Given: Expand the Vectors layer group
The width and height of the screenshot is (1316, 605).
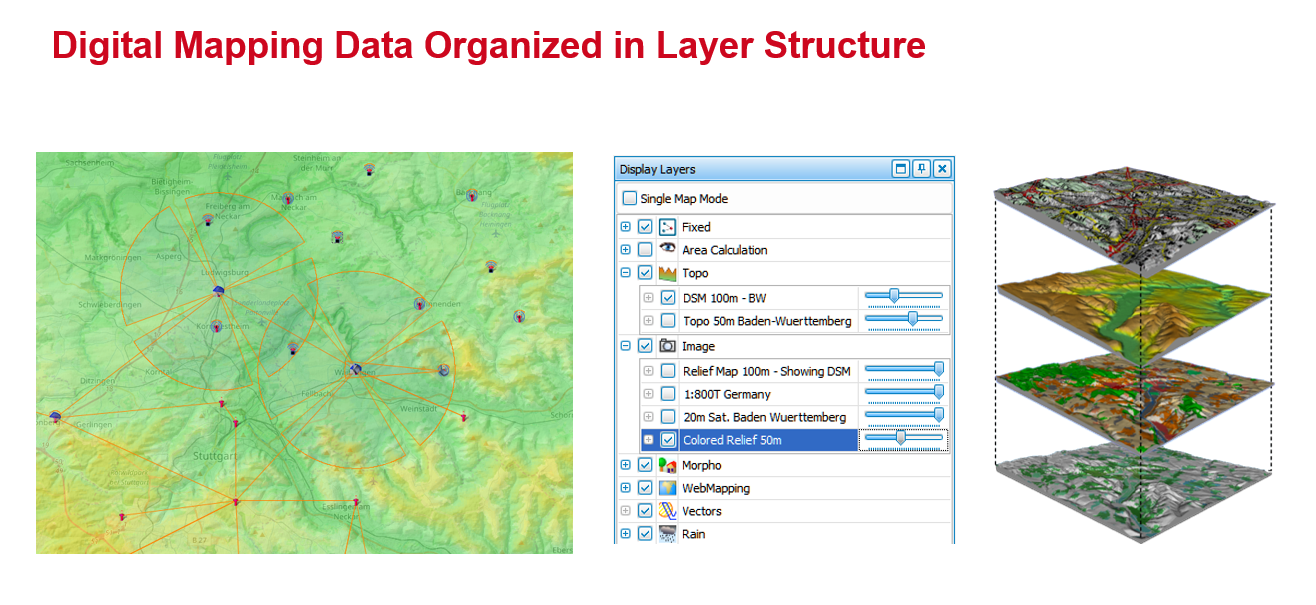Looking at the screenshot, I should point(625,511).
